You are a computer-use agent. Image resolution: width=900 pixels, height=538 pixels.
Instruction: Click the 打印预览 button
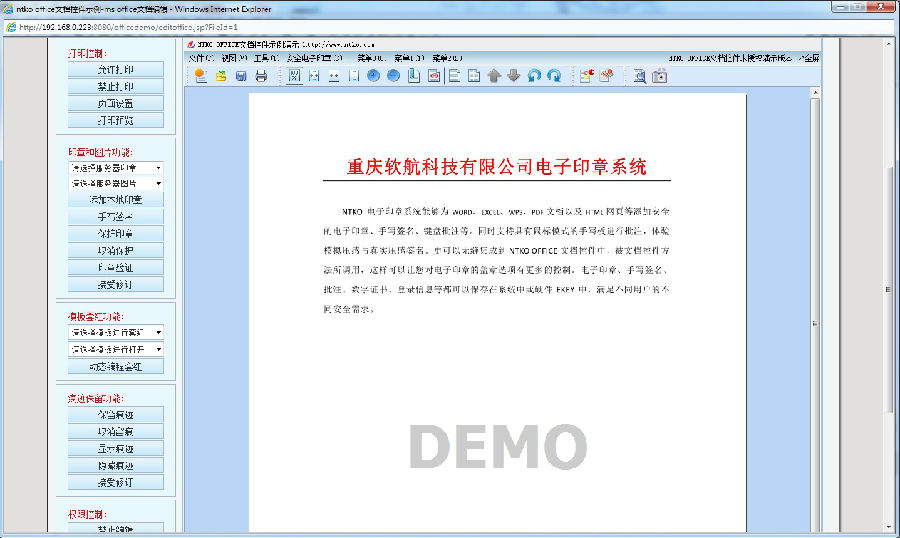pos(115,121)
